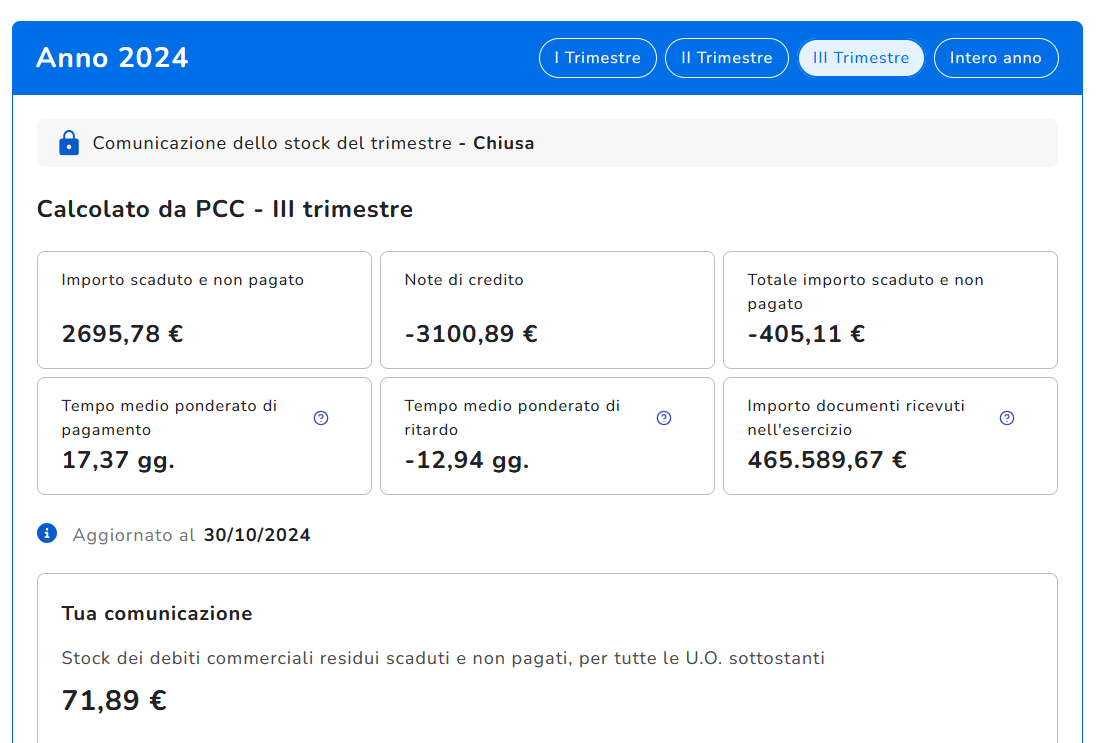Click the 17,37 gg. payment time value

click(x=118, y=460)
